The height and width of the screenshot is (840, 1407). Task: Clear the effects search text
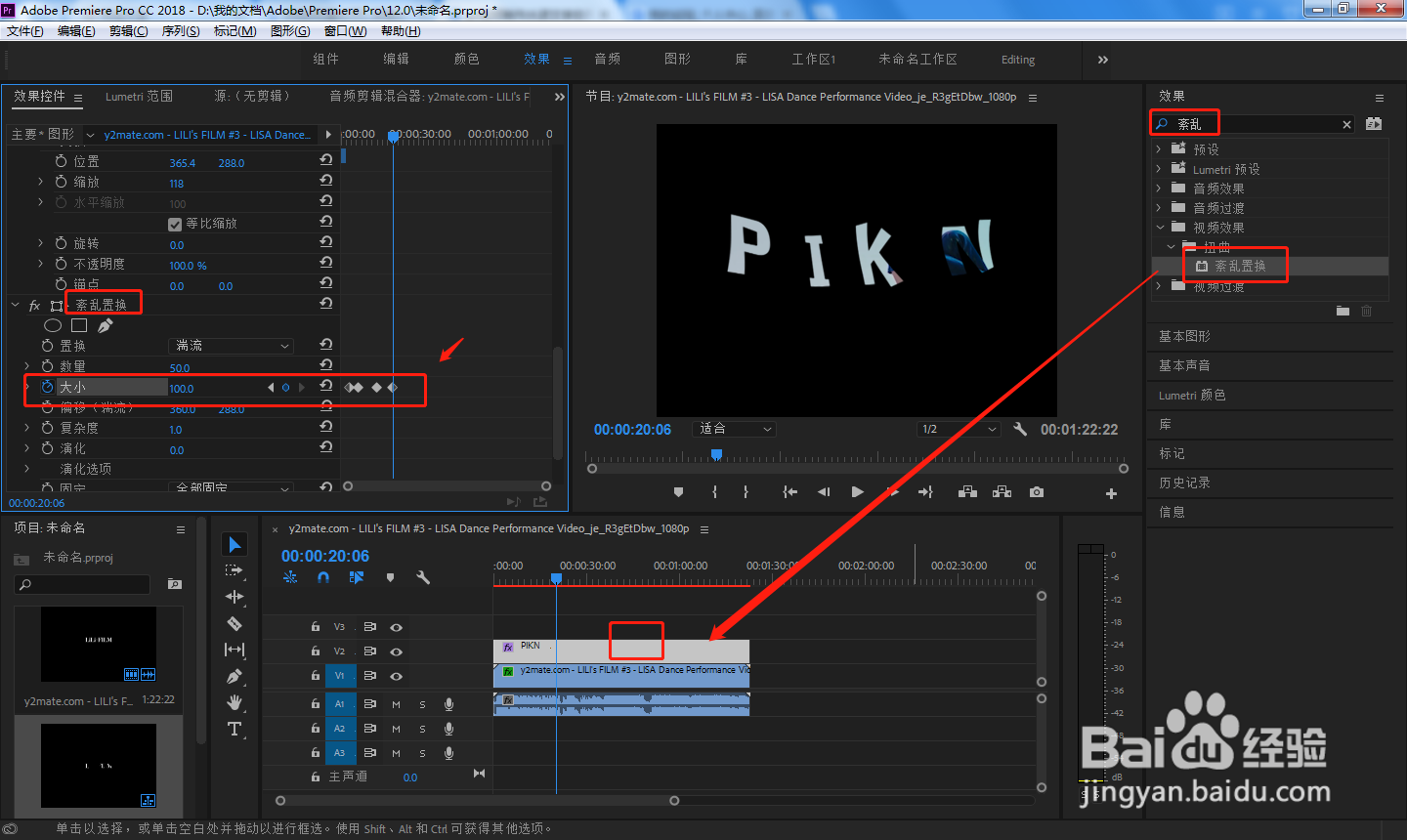tap(1346, 124)
